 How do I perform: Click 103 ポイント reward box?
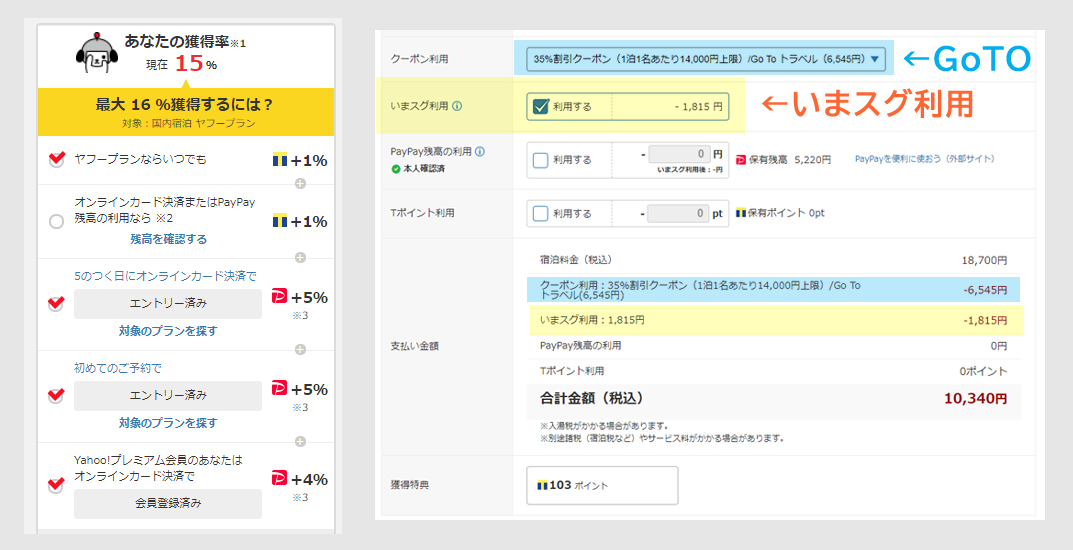(x=602, y=486)
